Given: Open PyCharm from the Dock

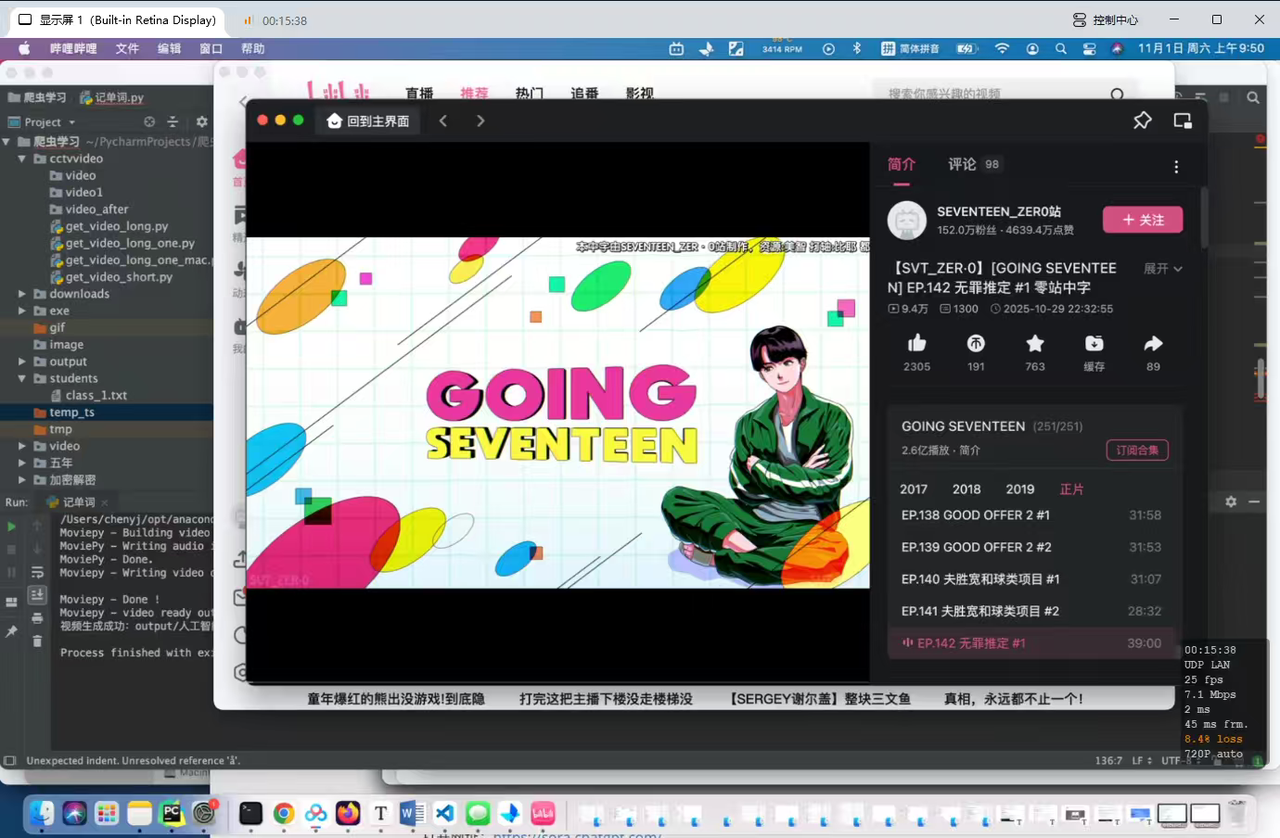Looking at the screenshot, I should pyautogui.click(x=172, y=813).
